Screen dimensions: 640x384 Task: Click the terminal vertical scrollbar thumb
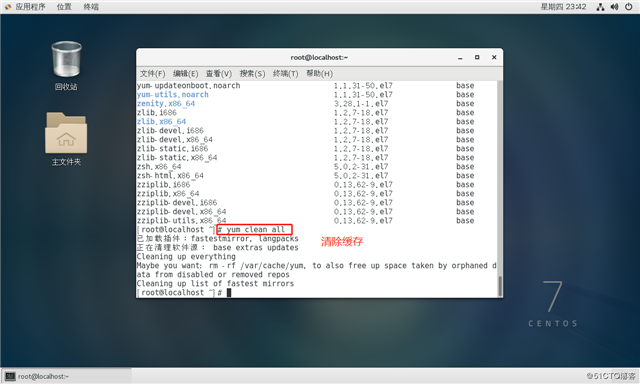coord(500,286)
